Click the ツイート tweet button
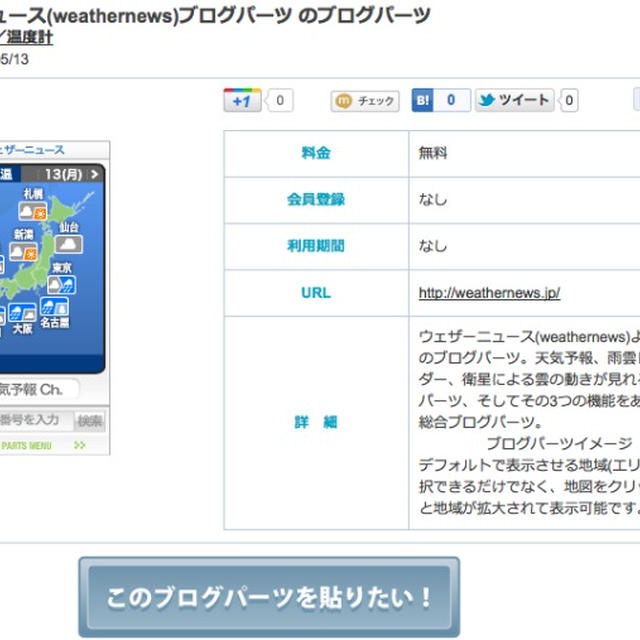The width and height of the screenshot is (640, 640). 514,100
